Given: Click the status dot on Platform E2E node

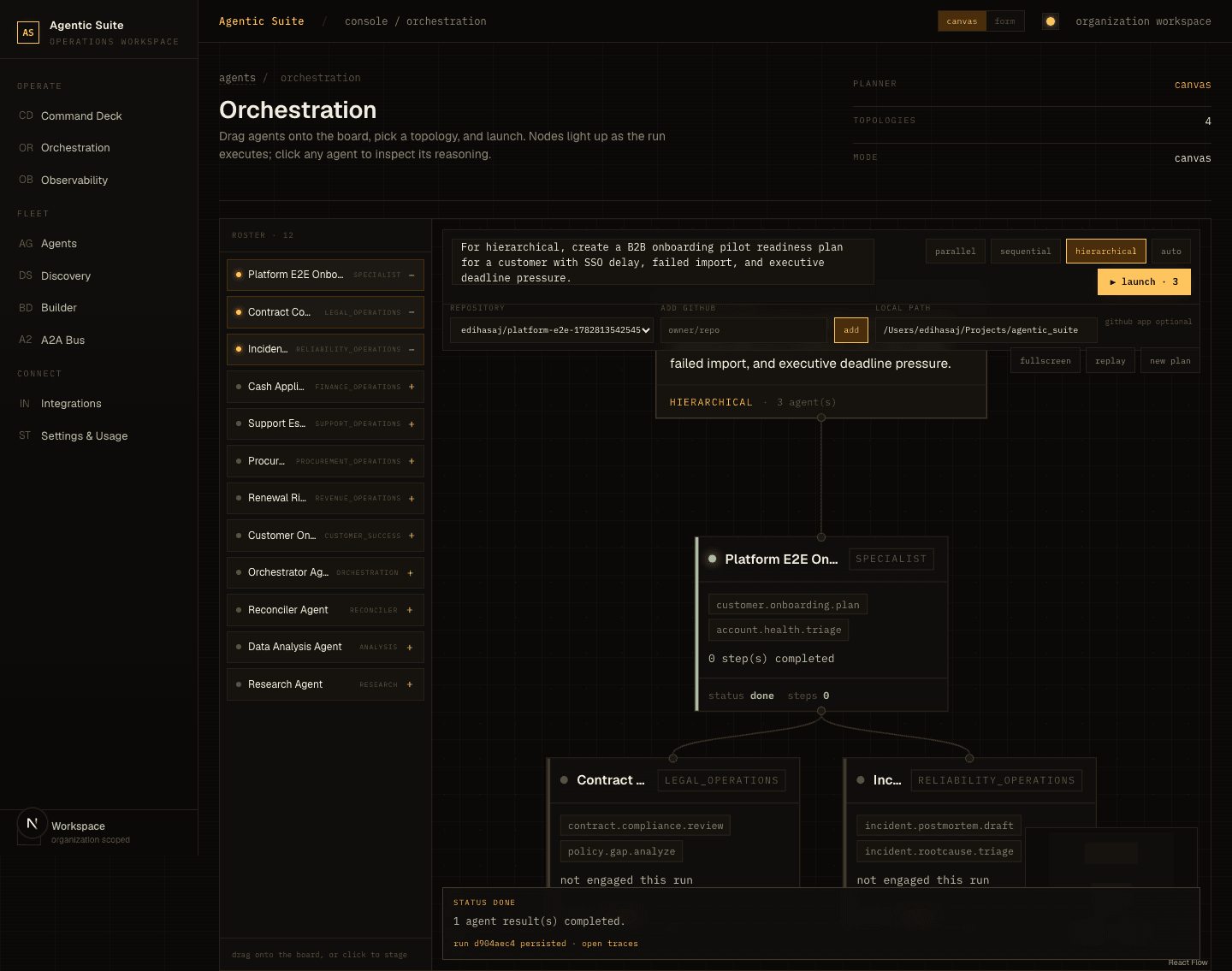Looking at the screenshot, I should (x=712, y=559).
